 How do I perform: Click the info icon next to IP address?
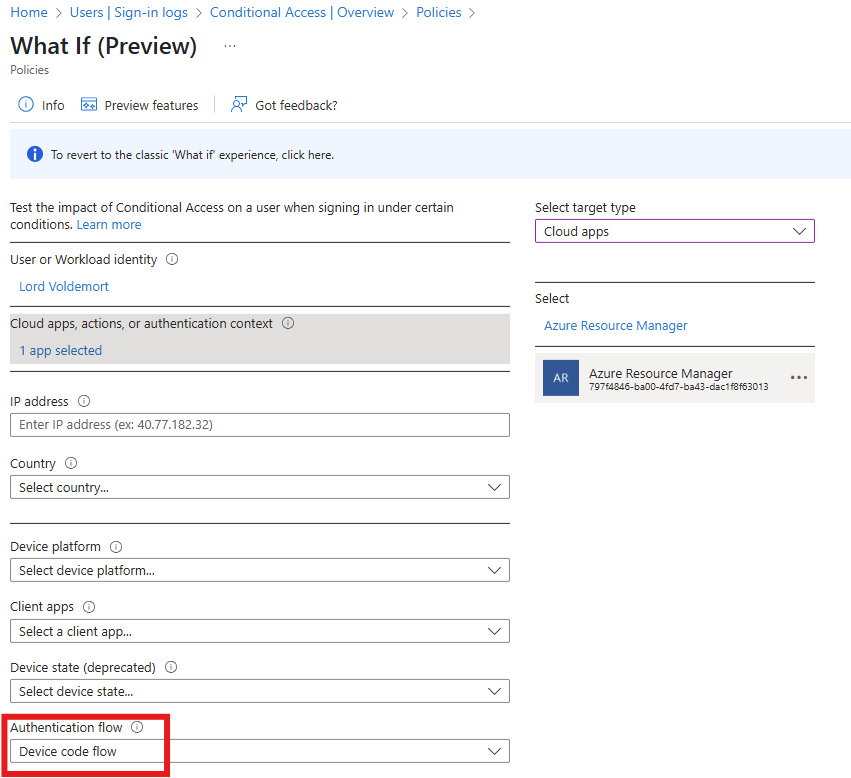[84, 402]
